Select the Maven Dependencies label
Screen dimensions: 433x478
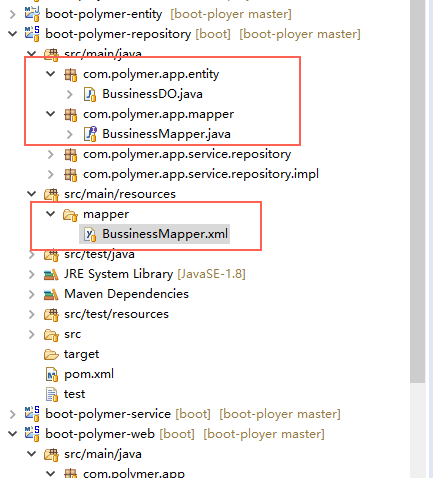pyautogui.click(x=126, y=294)
